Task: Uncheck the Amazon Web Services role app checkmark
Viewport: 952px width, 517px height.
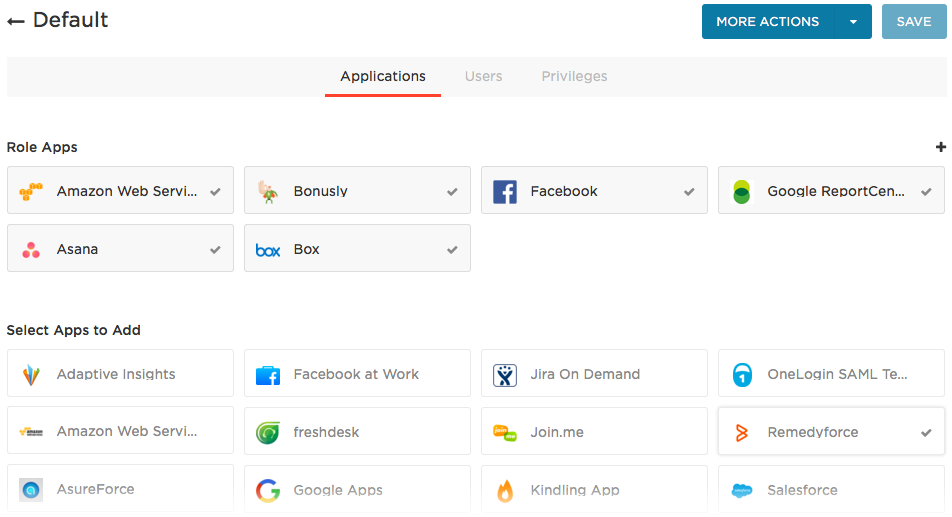Action: pos(215,192)
